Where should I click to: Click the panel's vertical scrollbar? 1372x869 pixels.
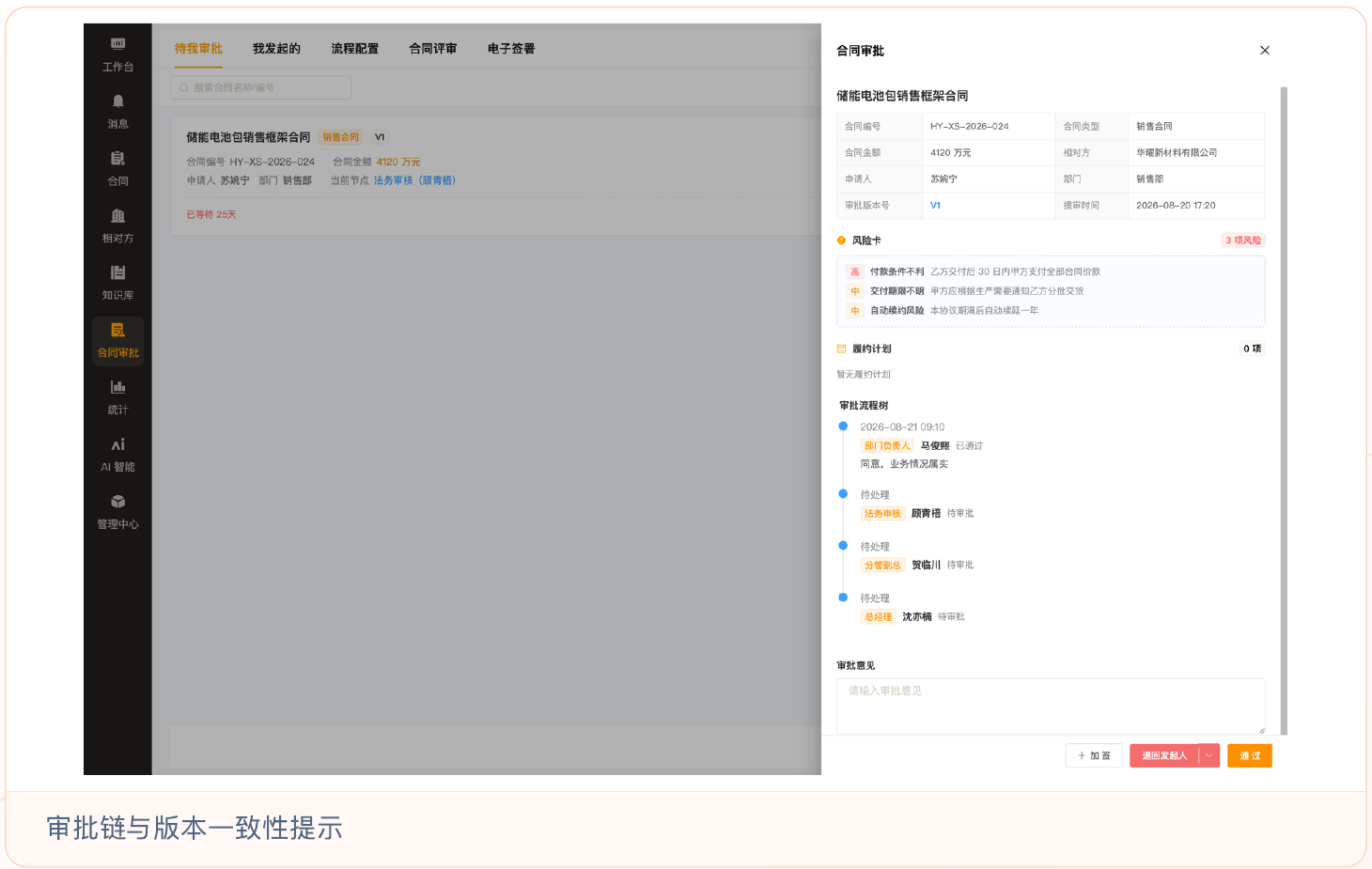1284,411
